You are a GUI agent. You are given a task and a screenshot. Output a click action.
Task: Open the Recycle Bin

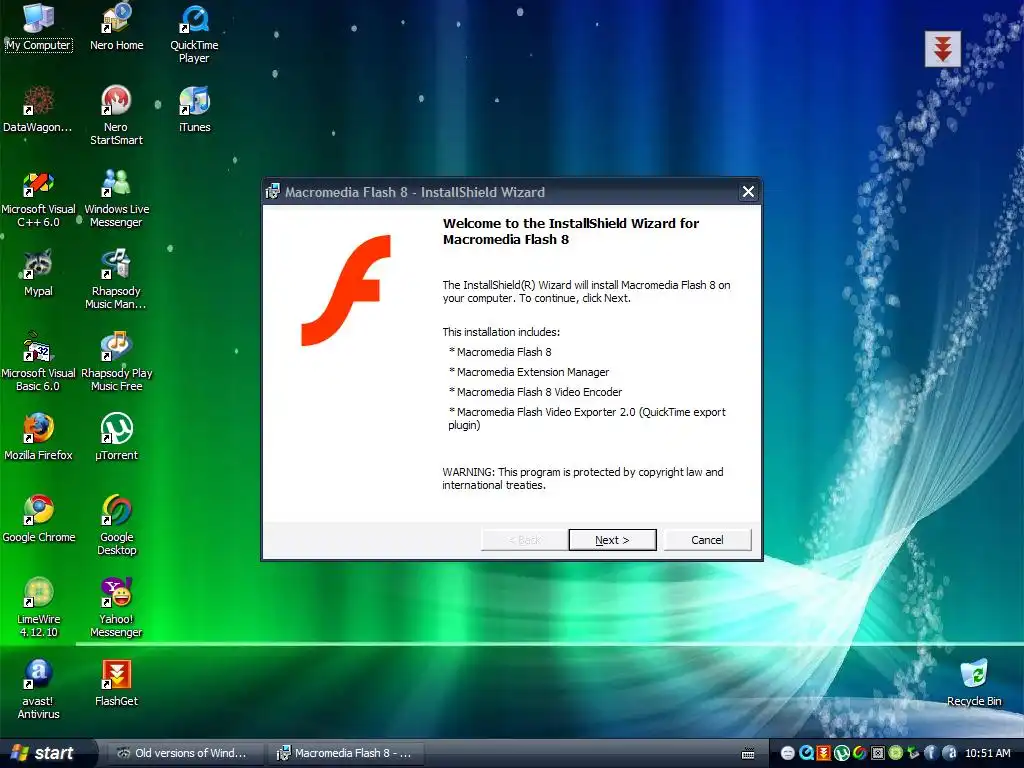(x=974, y=683)
